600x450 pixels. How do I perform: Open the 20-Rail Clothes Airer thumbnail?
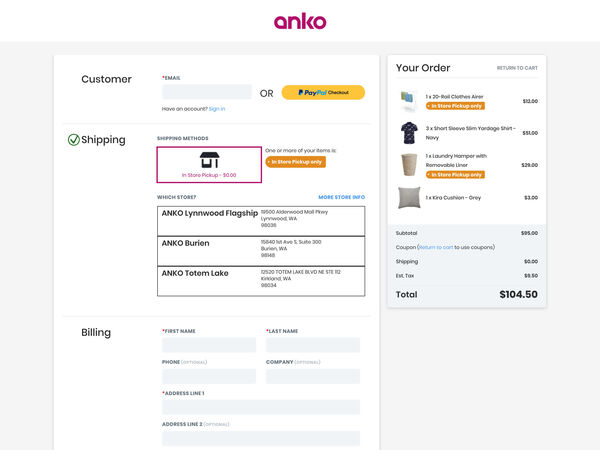[408, 101]
